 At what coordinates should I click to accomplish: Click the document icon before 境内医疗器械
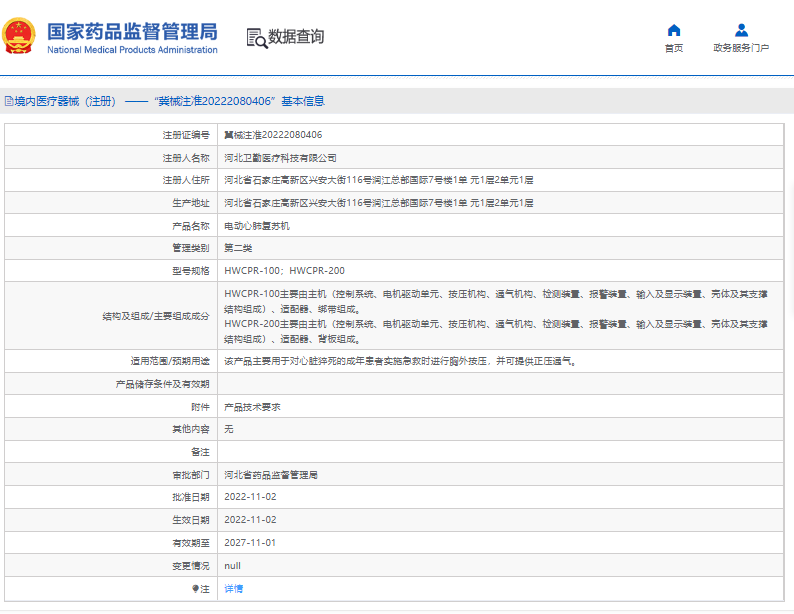(8, 101)
